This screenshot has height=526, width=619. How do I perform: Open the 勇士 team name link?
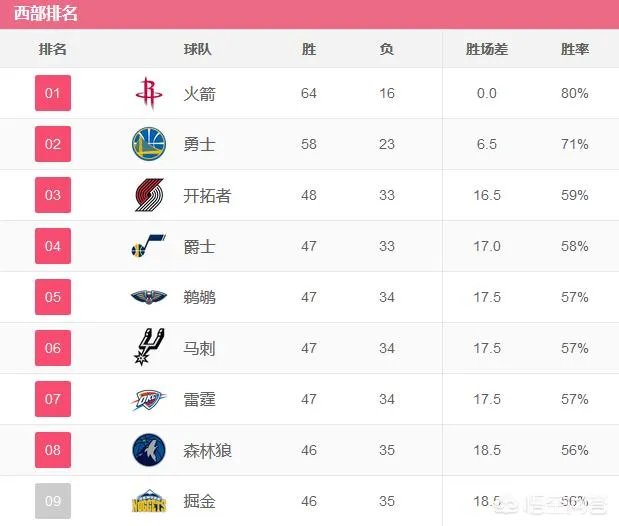(x=199, y=144)
